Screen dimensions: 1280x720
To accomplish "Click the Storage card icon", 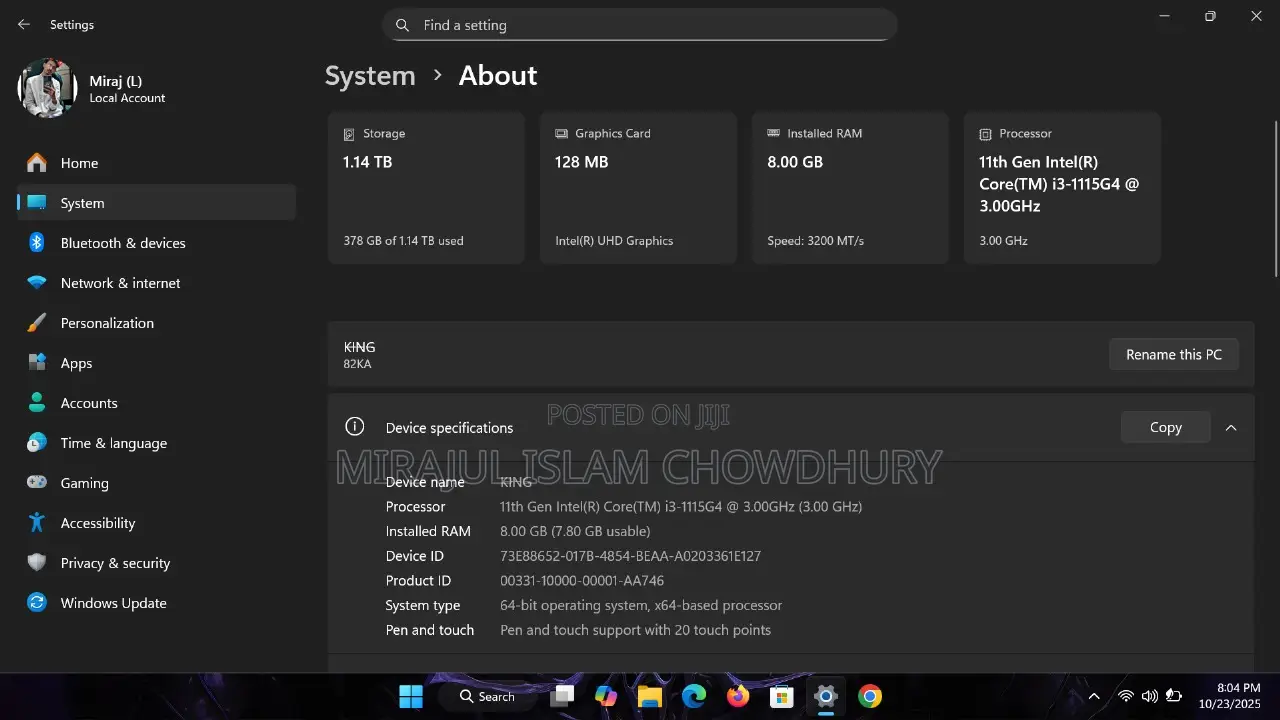I will point(348,133).
